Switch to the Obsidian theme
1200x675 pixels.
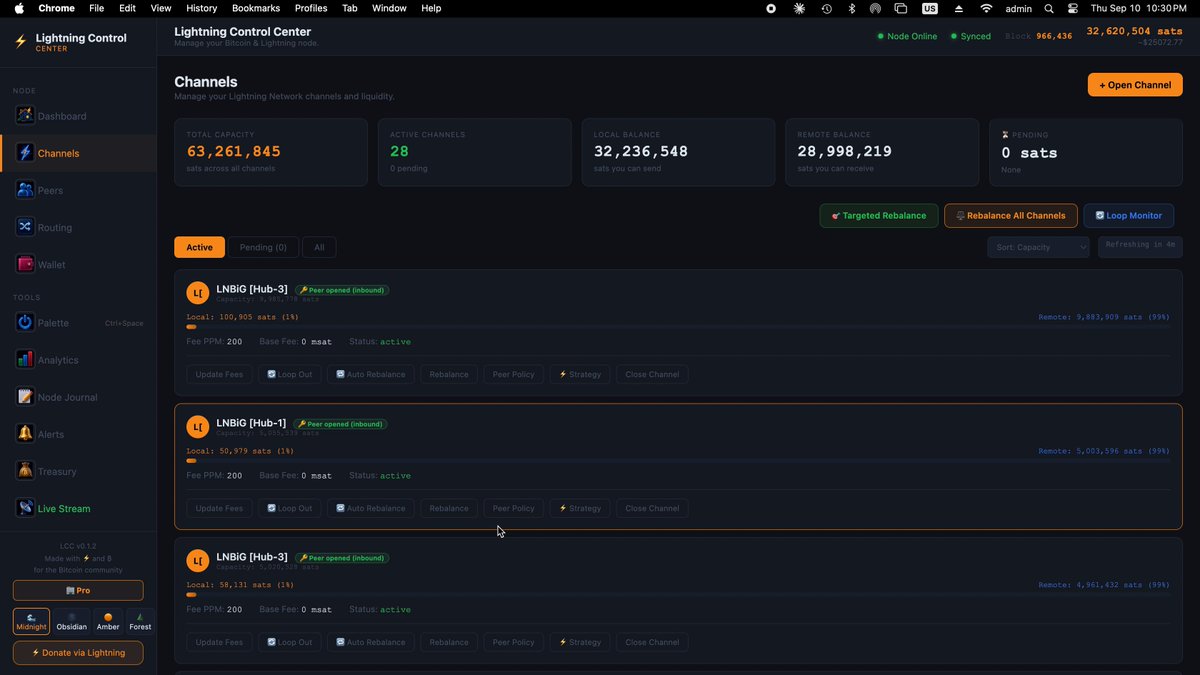click(72, 621)
